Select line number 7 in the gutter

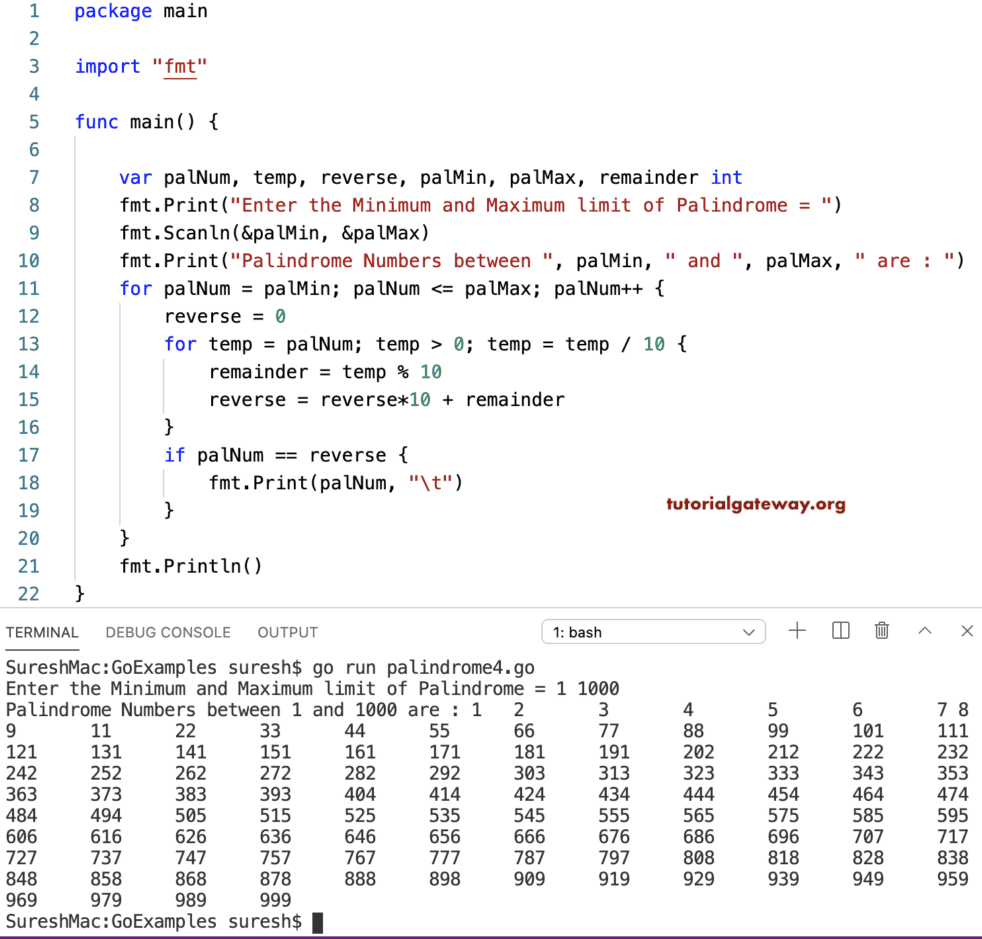33,177
